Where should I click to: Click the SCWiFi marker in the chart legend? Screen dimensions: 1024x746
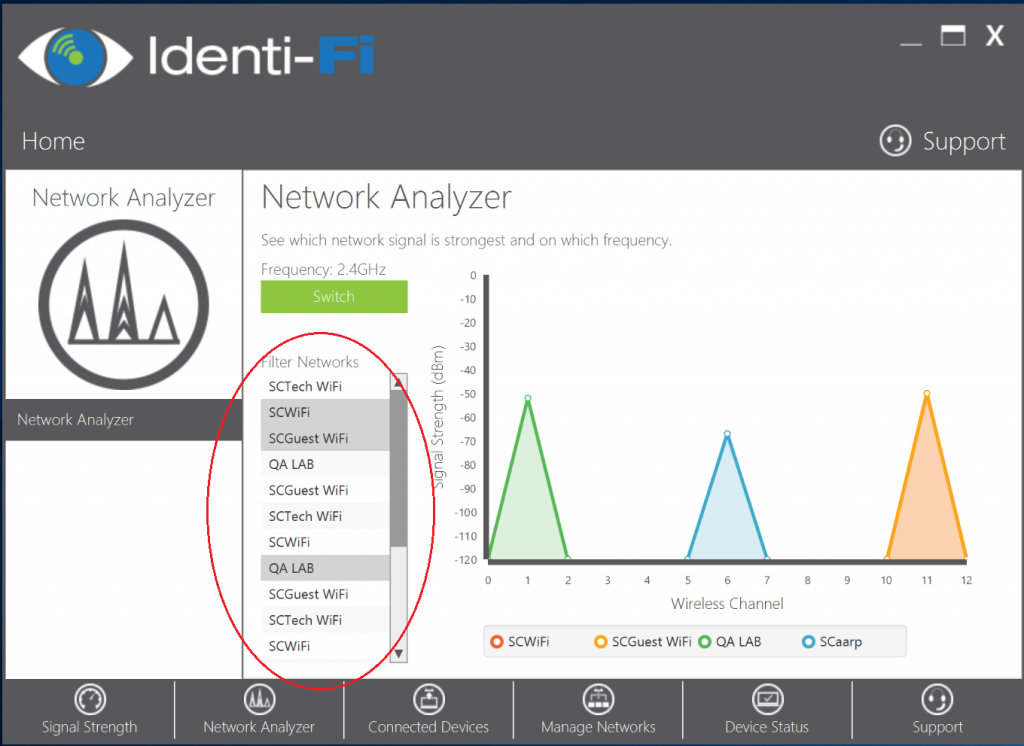click(x=497, y=641)
